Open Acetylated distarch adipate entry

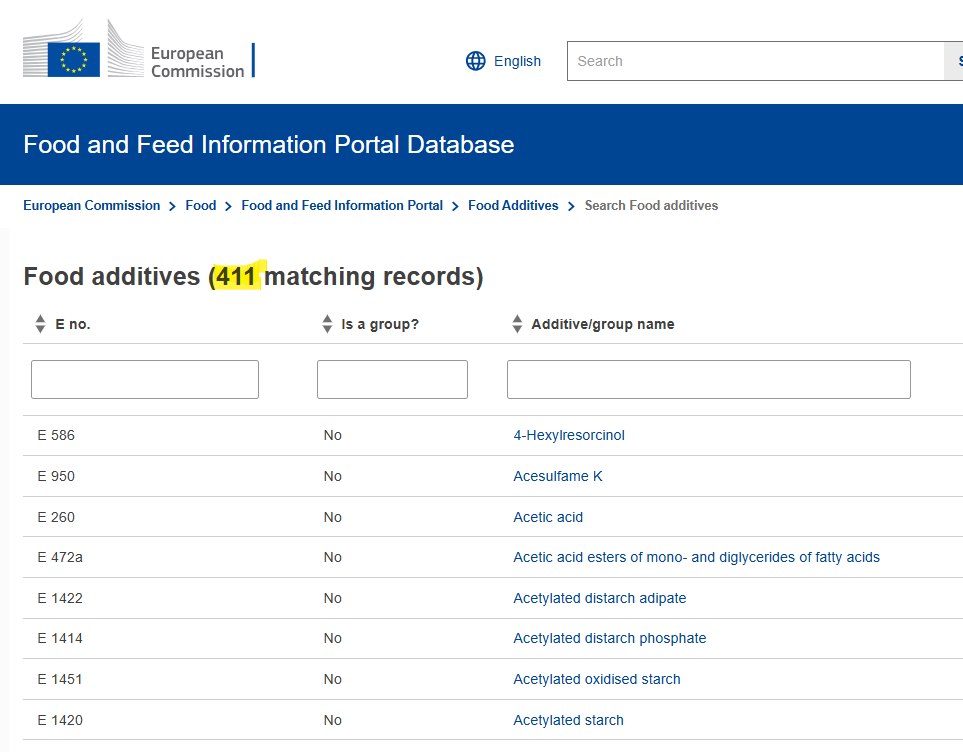[599, 598]
